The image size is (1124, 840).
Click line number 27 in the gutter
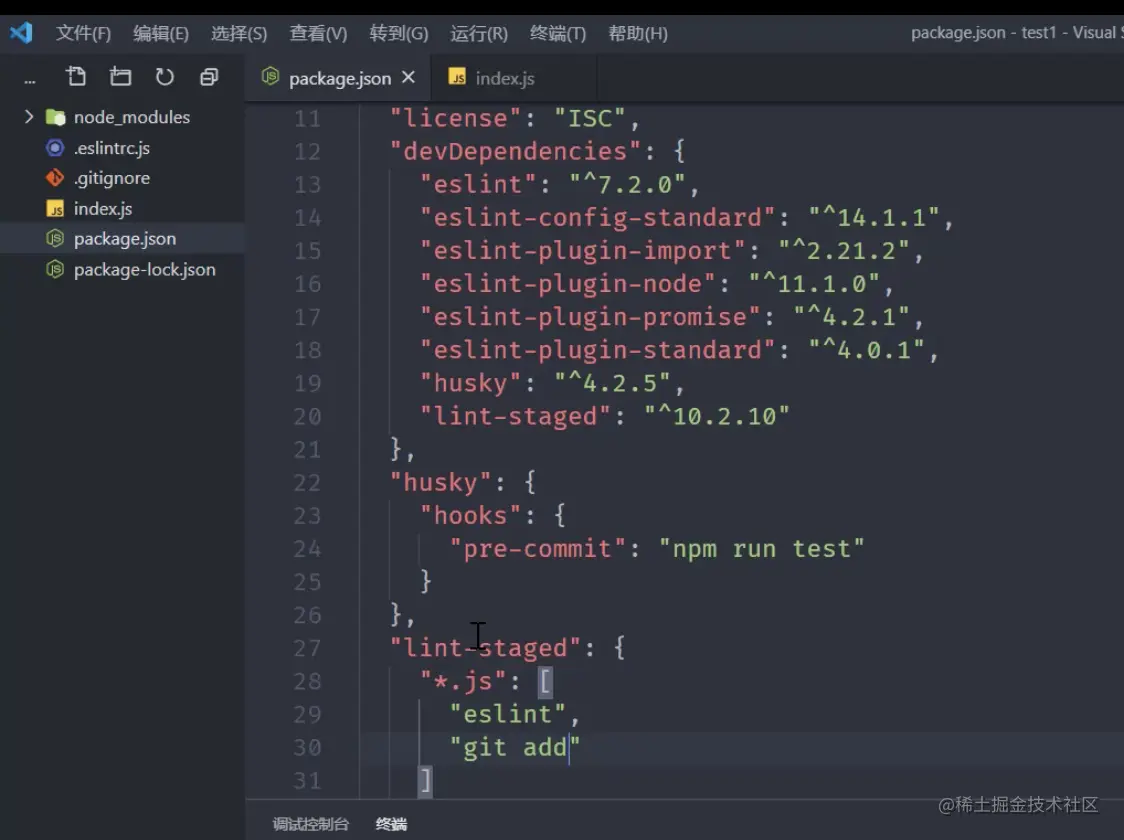pyautogui.click(x=307, y=648)
